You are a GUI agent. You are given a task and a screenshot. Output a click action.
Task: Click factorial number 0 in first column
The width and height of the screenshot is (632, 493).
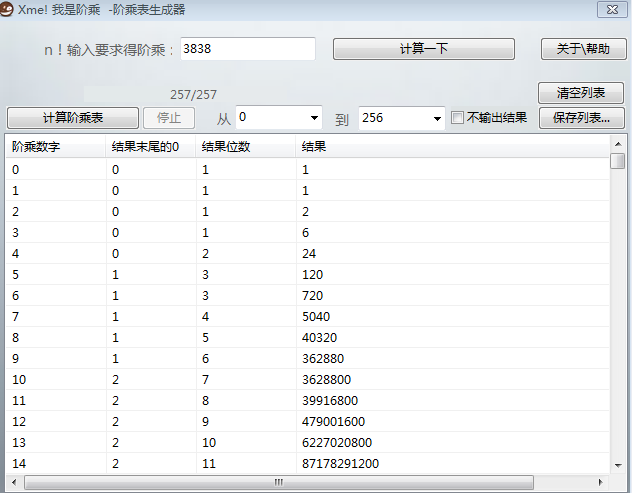click(x=15, y=170)
